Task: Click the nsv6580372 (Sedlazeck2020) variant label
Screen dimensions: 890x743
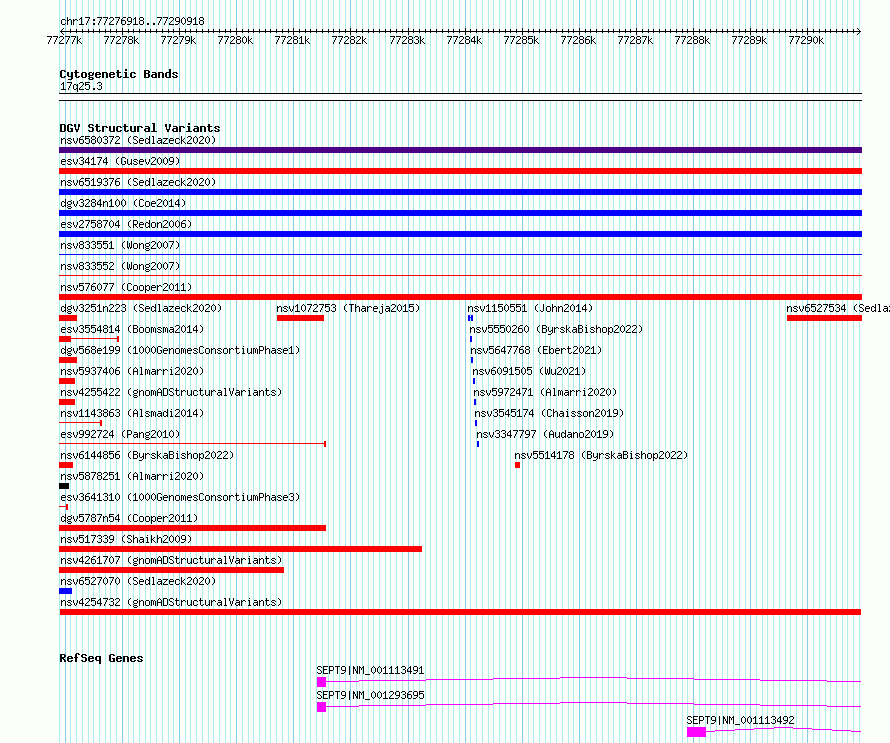Action: click(138, 140)
